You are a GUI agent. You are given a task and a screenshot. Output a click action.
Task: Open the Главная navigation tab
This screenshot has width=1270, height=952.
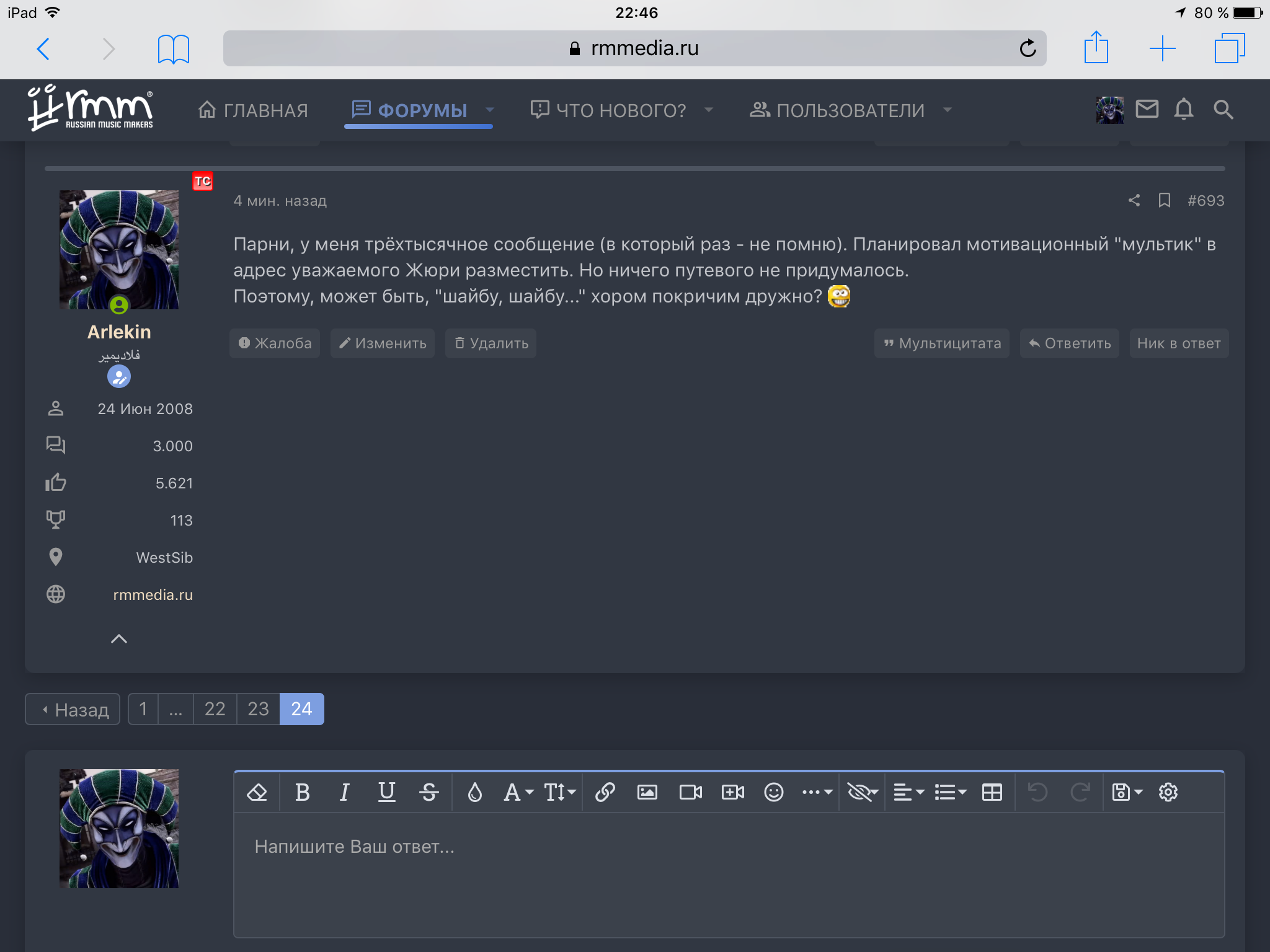click(x=253, y=110)
